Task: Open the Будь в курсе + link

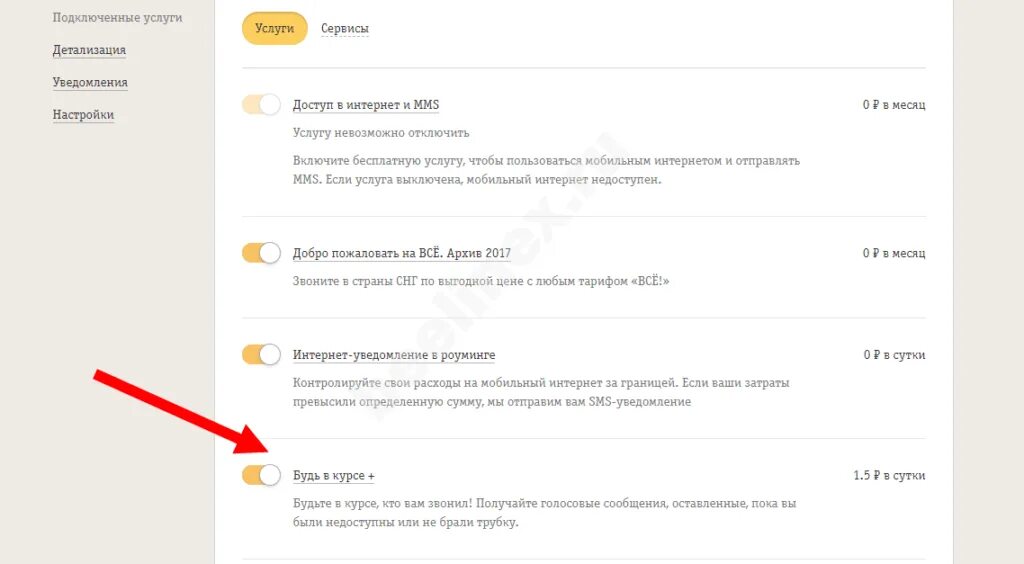Action: click(x=333, y=476)
